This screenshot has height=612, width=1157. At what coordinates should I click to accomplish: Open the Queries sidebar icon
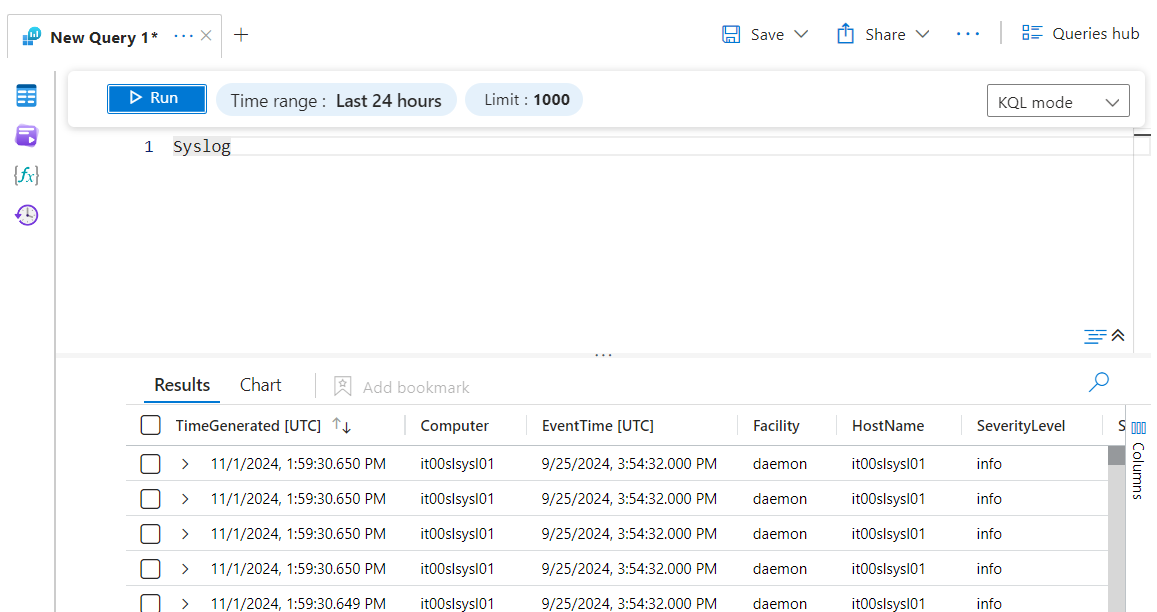[27, 136]
